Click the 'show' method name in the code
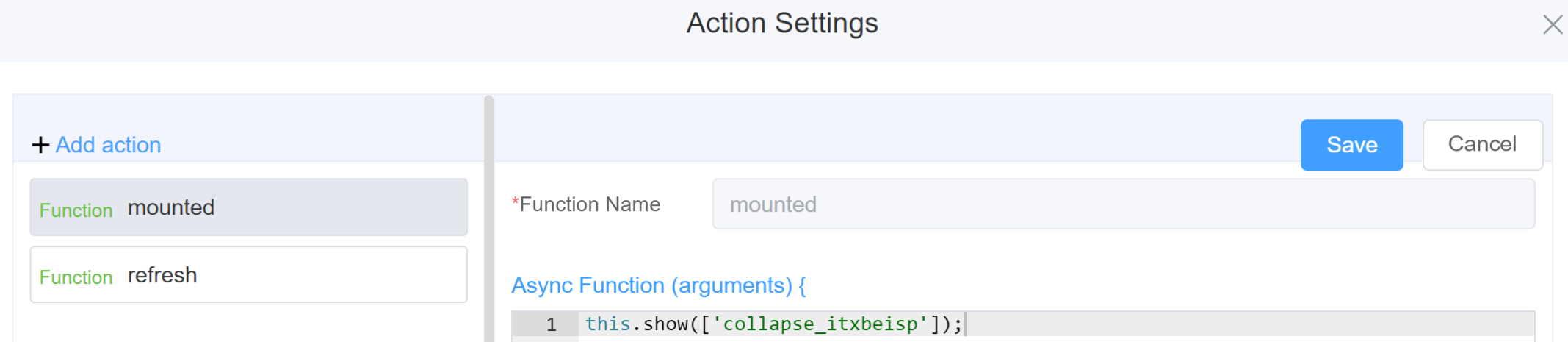This screenshot has height=342, width=1568. click(665, 324)
